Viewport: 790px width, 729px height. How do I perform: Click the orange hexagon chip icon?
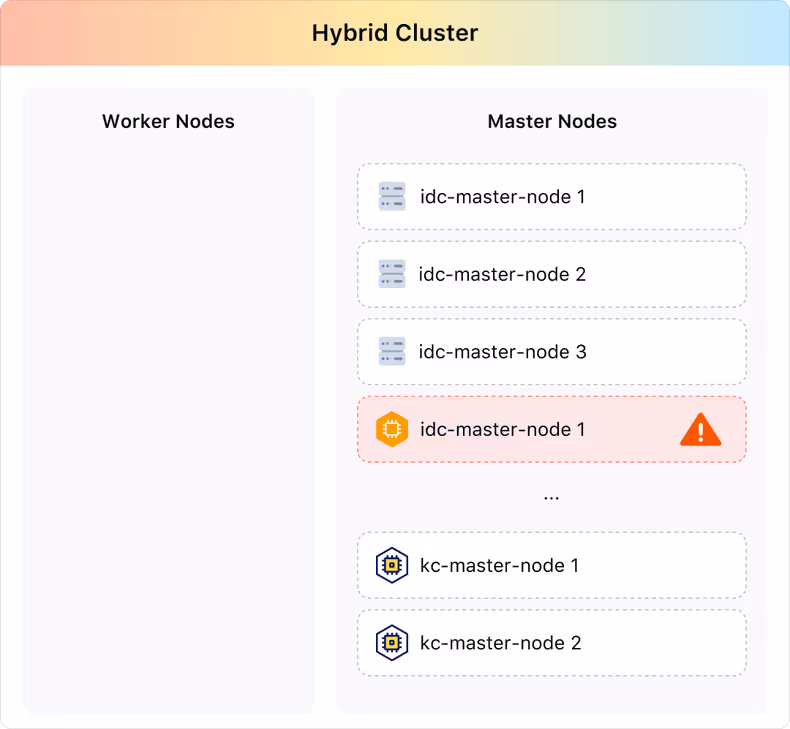pyautogui.click(x=391, y=429)
